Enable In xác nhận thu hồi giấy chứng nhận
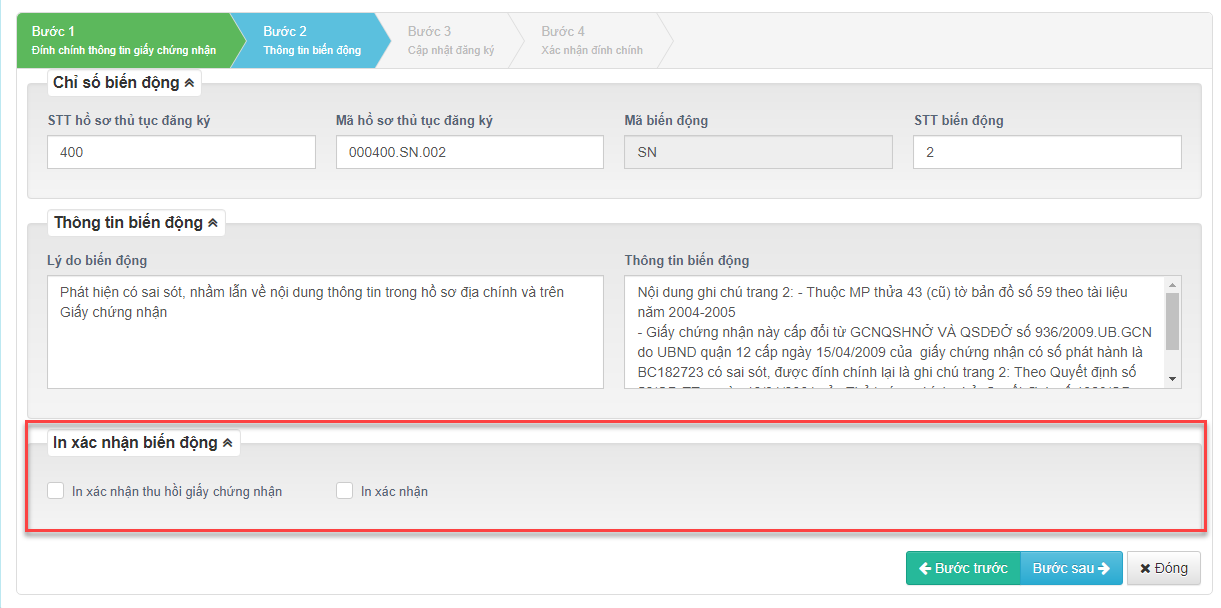 click(x=56, y=491)
